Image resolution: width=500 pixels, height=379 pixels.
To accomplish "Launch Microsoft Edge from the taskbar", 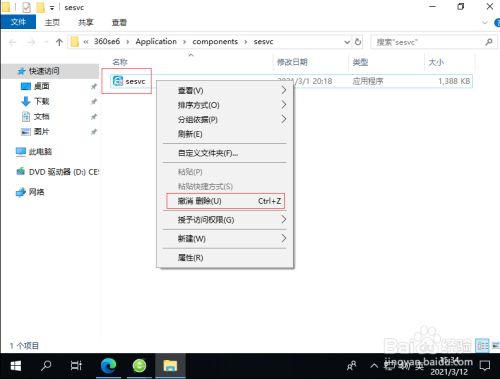I will [109, 366].
